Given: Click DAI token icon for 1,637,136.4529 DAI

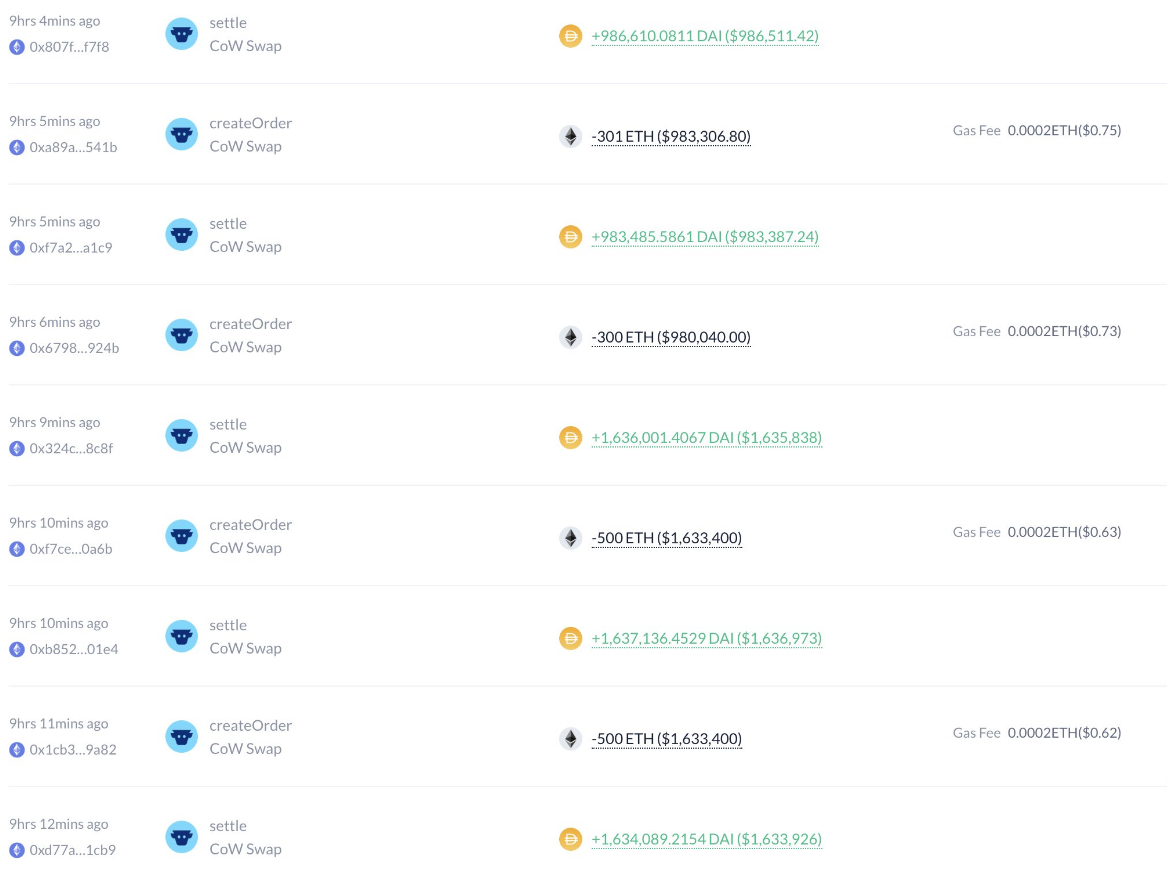Looking at the screenshot, I should click(571, 638).
